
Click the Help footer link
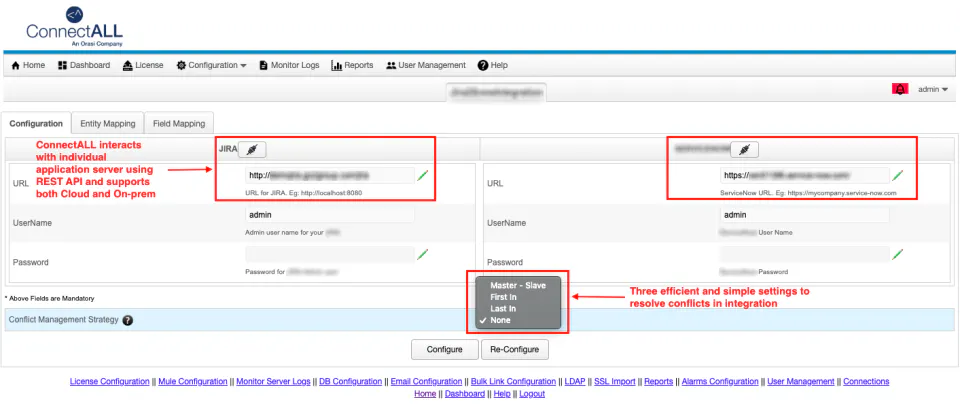(502, 394)
